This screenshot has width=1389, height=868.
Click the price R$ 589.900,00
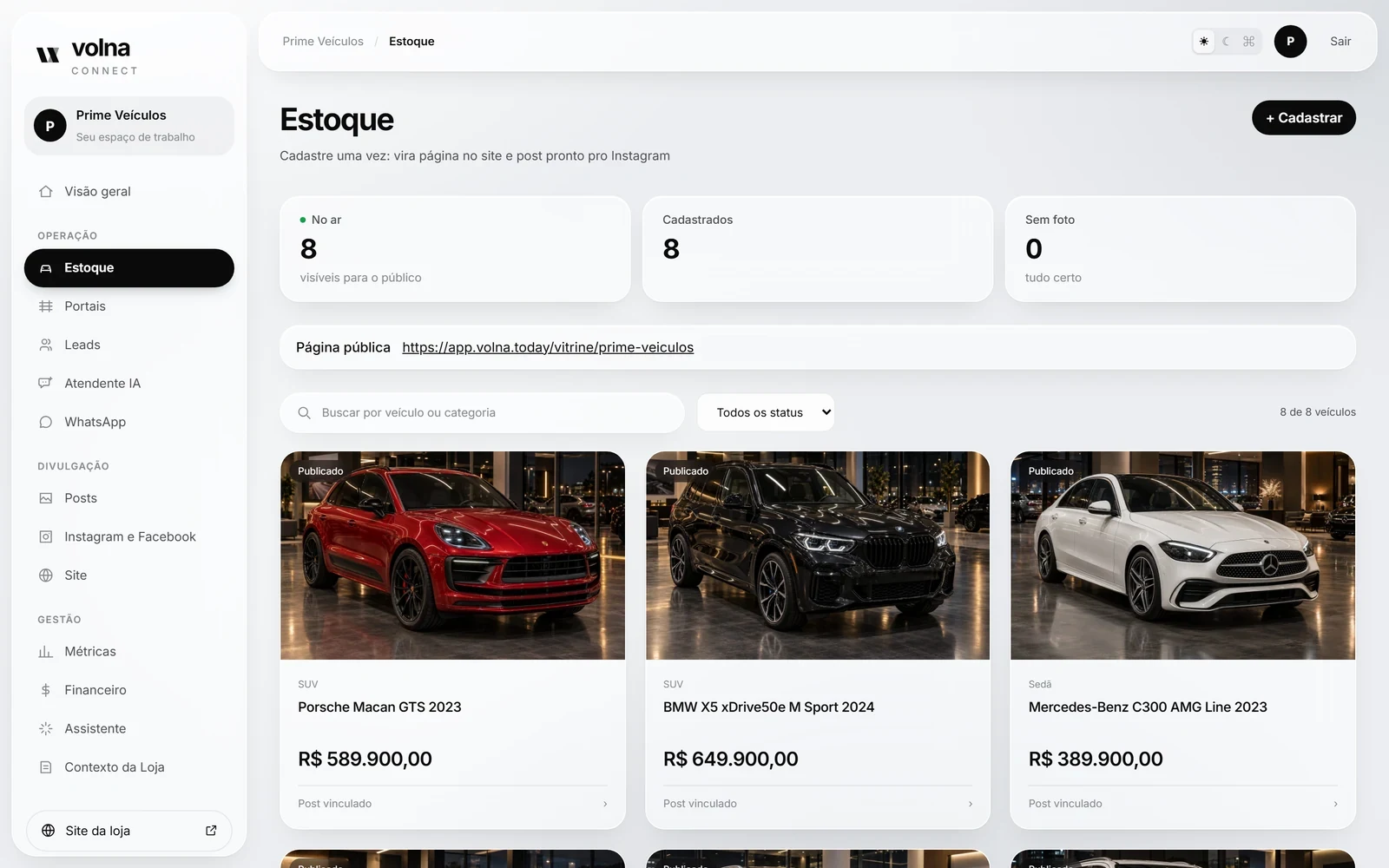point(365,759)
